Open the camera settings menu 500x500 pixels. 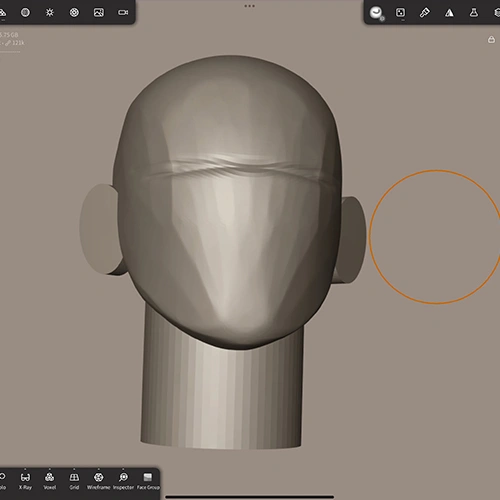(x=123, y=13)
